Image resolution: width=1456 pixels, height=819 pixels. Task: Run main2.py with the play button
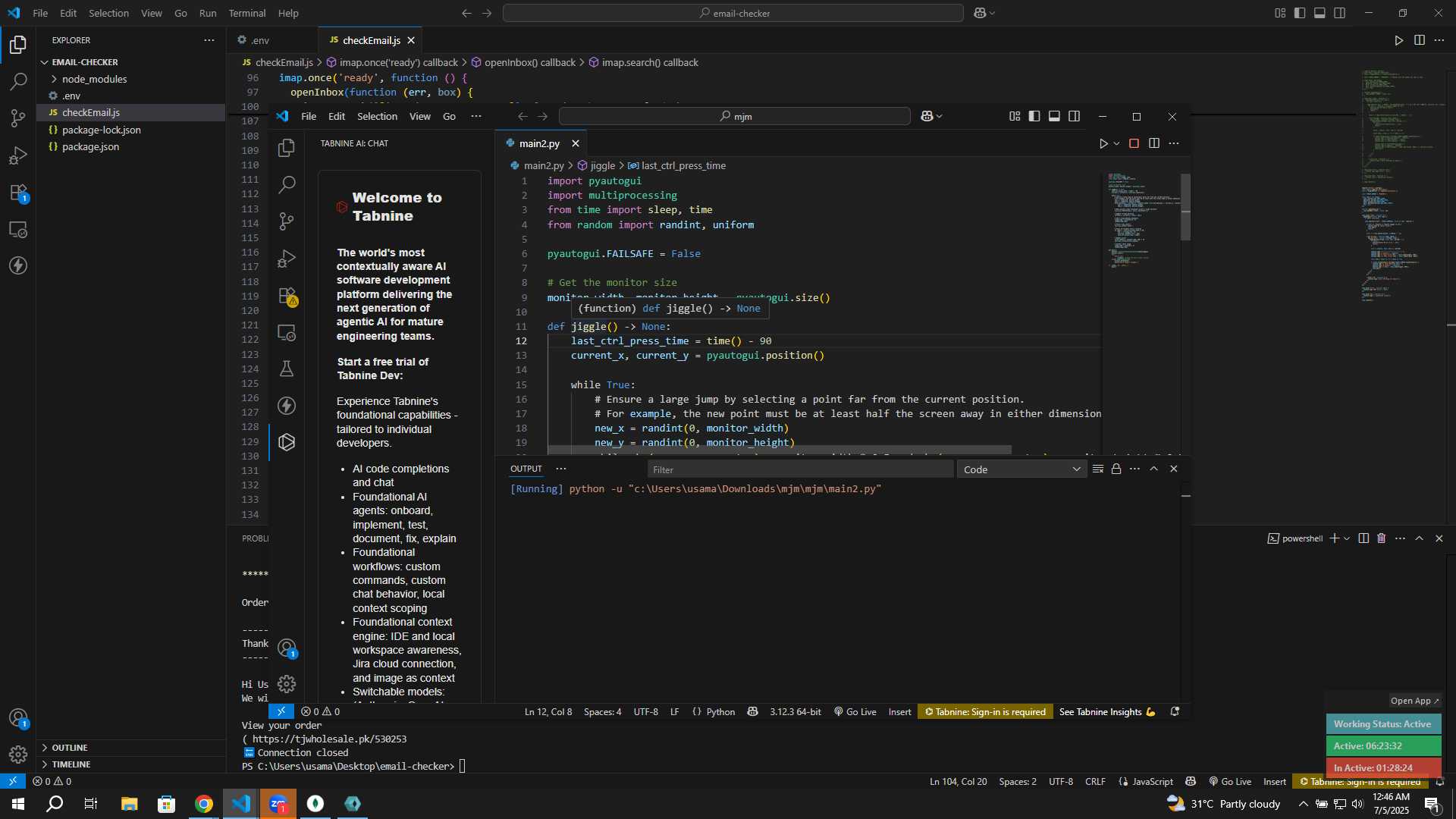(1103, 143)
